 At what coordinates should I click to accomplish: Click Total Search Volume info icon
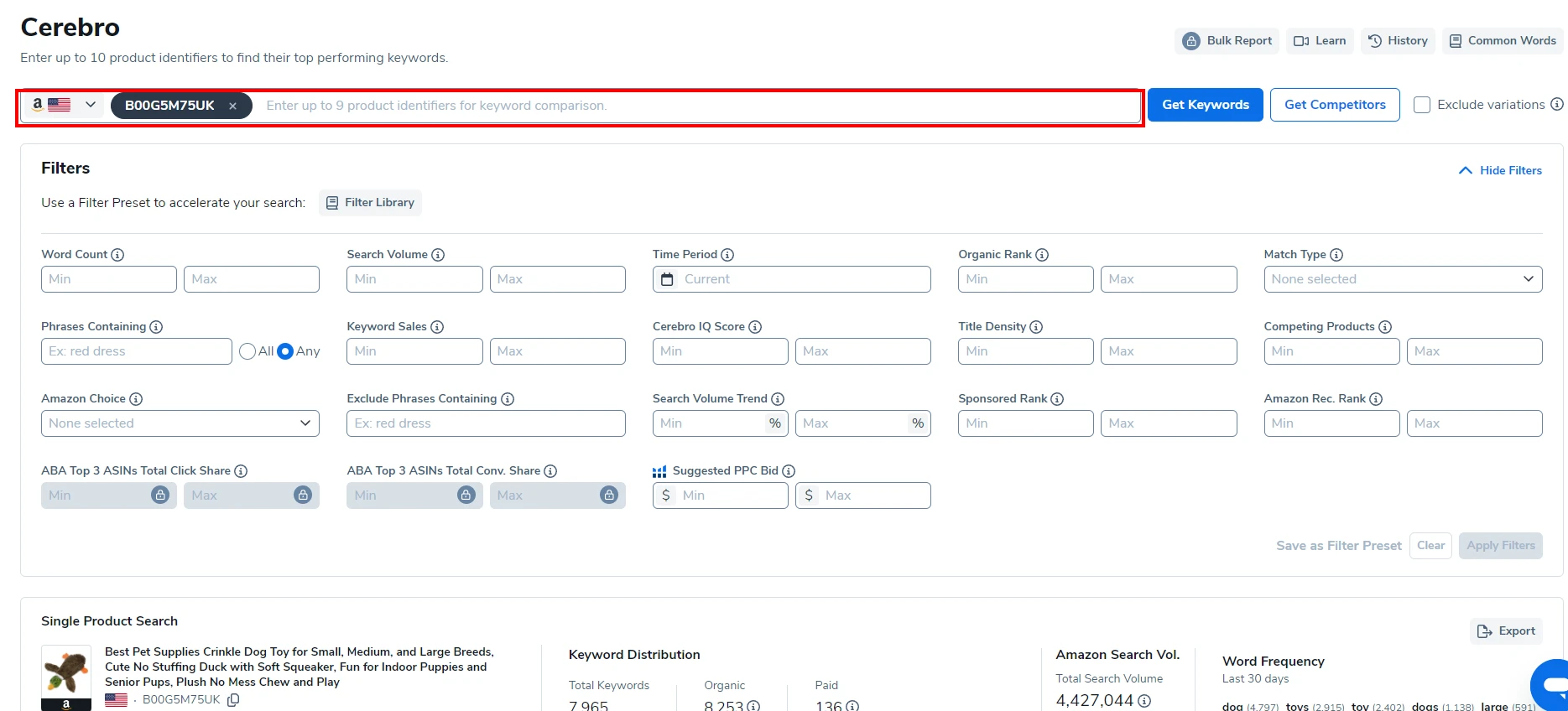tap(1144, 701)
